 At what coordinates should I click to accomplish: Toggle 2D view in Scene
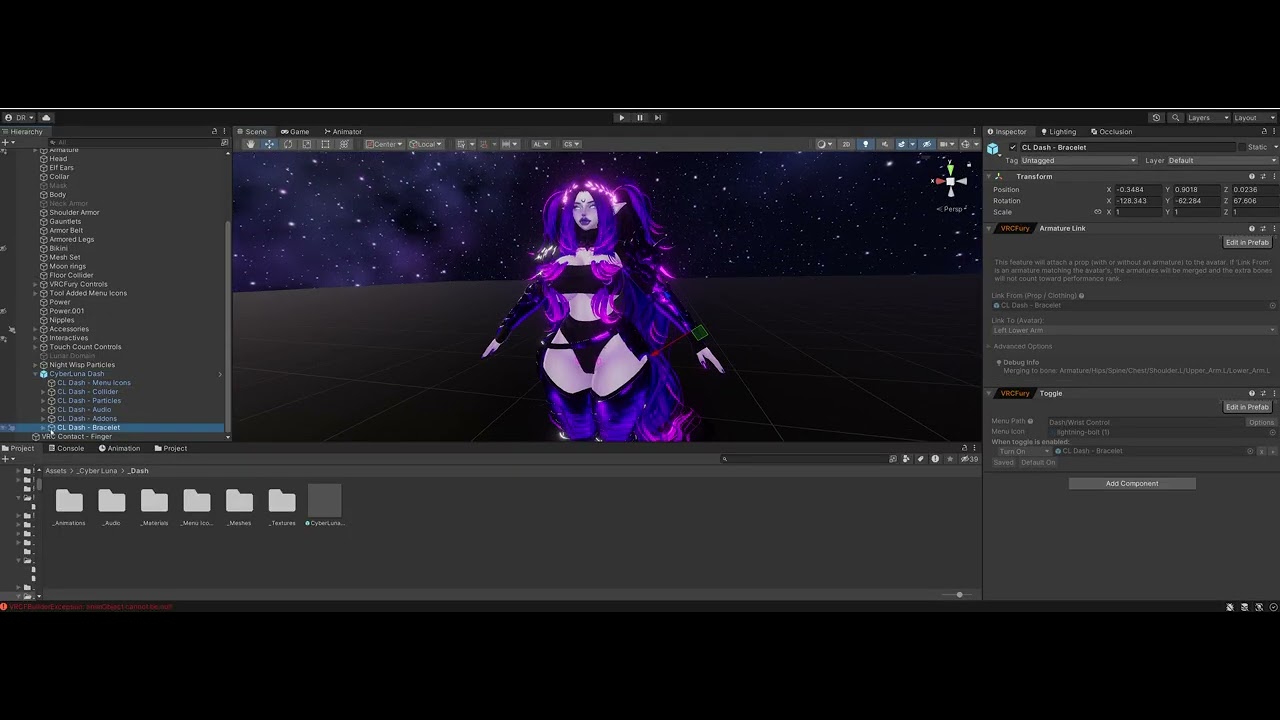click(846, 144)
